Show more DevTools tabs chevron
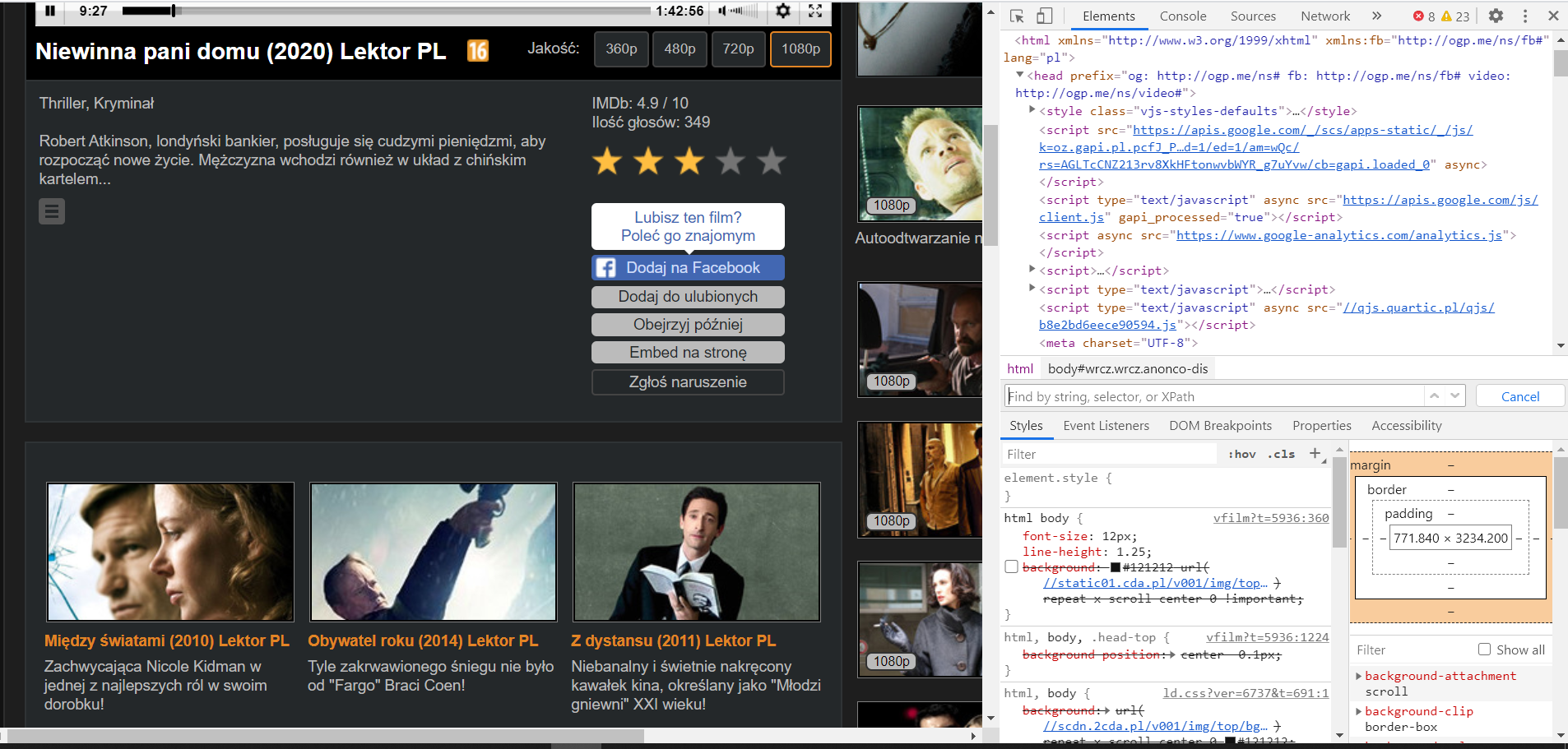 click(x=1376, y=16)
